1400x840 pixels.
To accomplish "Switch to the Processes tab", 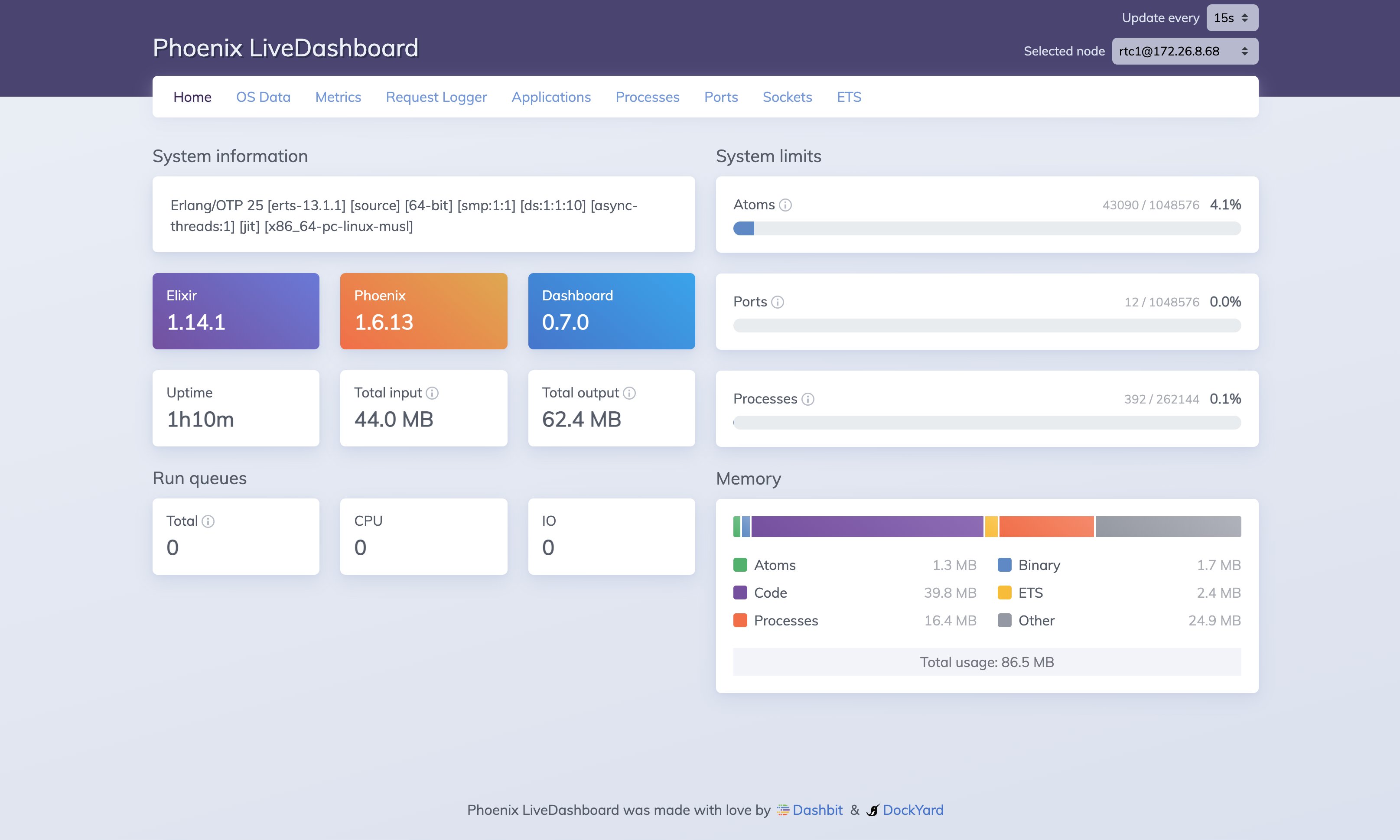I will pos(648,97).
